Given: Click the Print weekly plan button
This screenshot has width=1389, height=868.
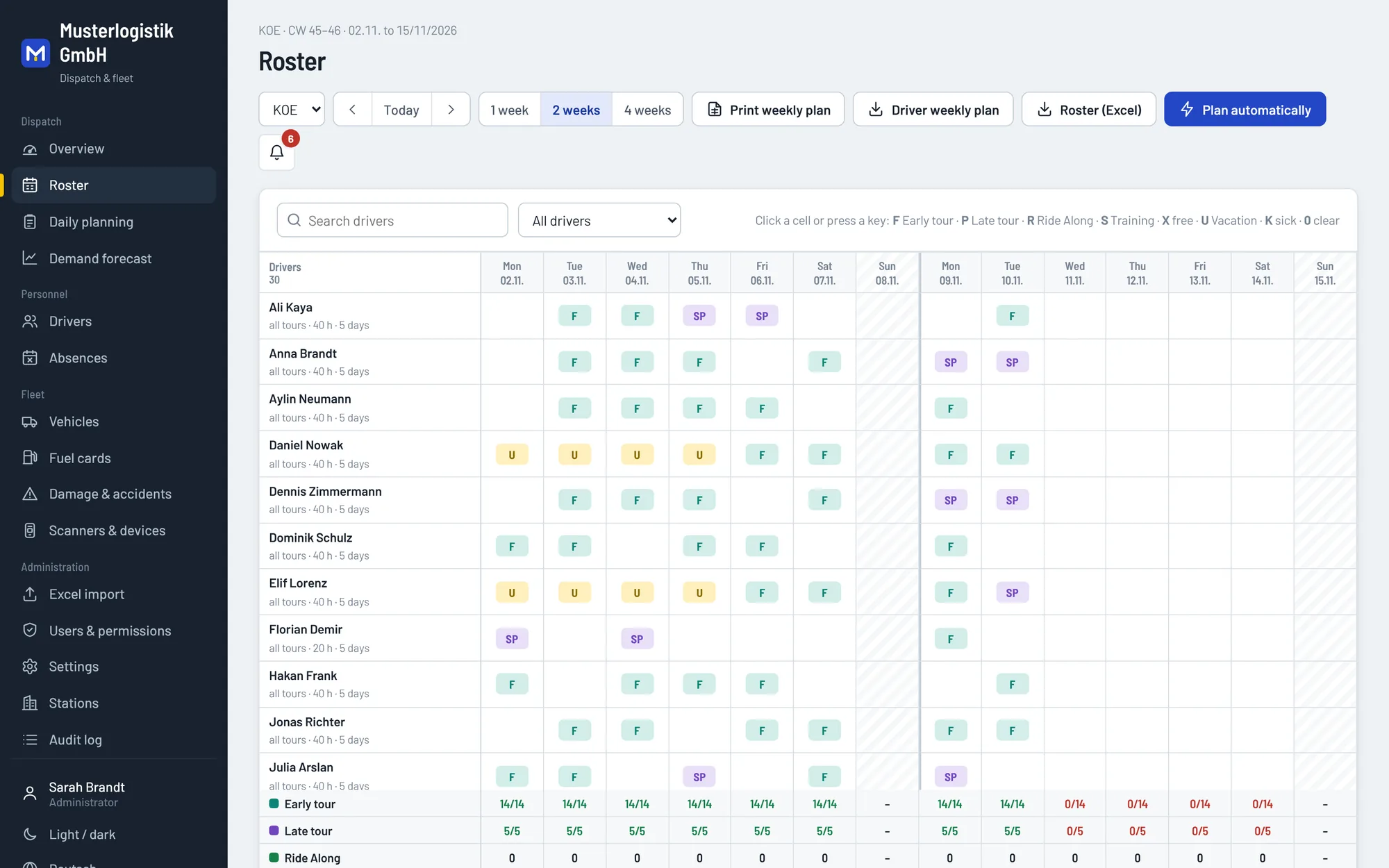Looking at the screenshot, I should (768, 110).
